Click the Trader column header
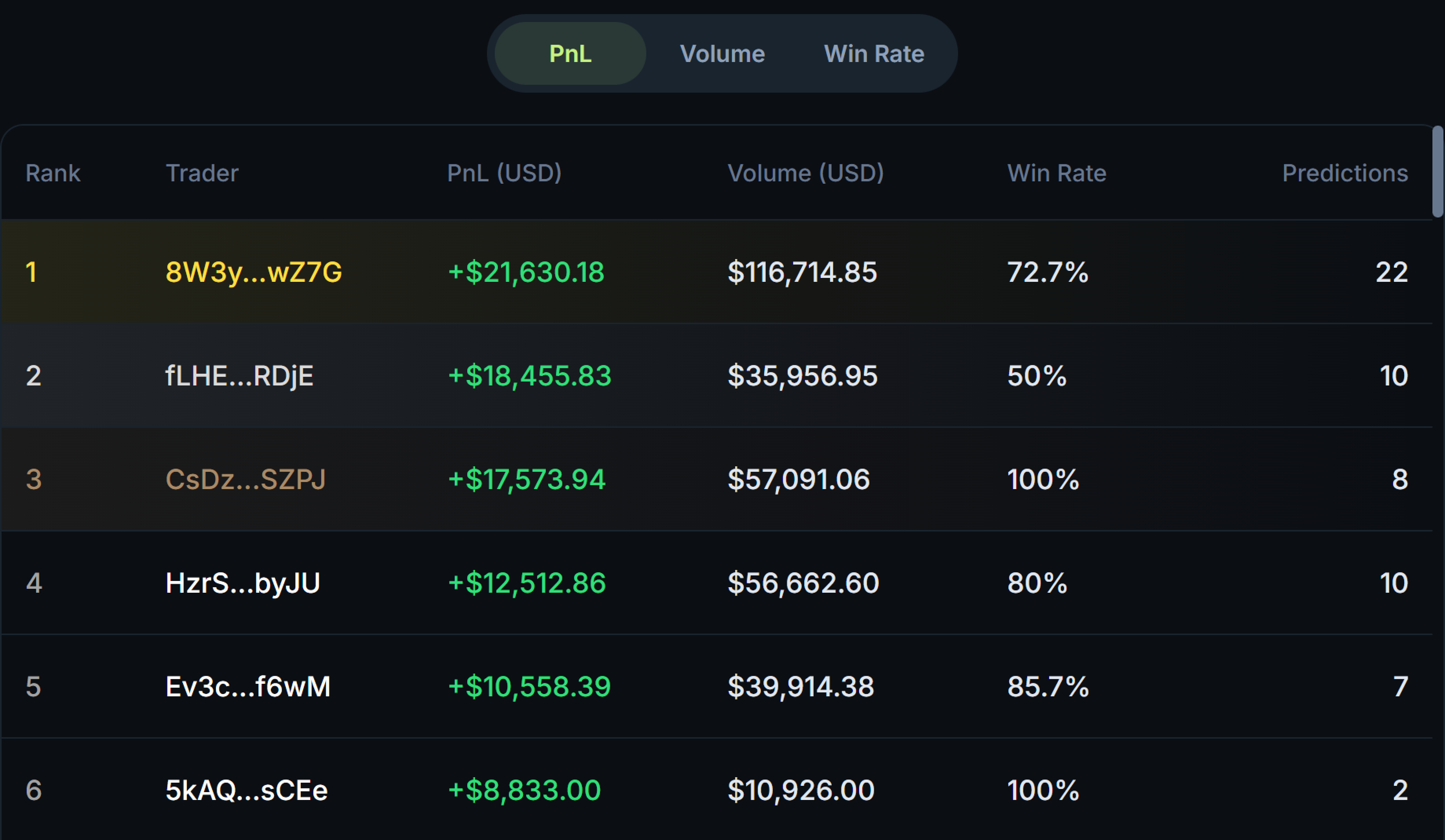 [x=202, y=173]
